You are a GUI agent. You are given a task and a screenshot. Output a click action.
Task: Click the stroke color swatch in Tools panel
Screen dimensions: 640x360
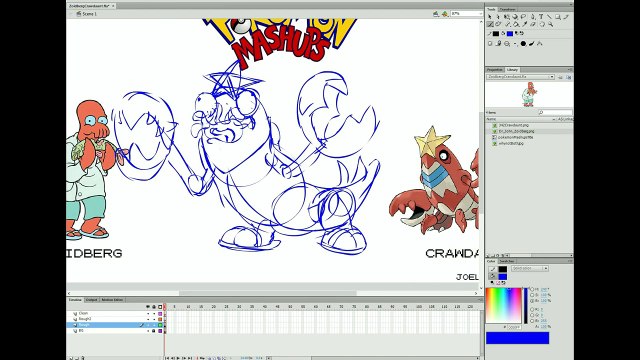496,33
